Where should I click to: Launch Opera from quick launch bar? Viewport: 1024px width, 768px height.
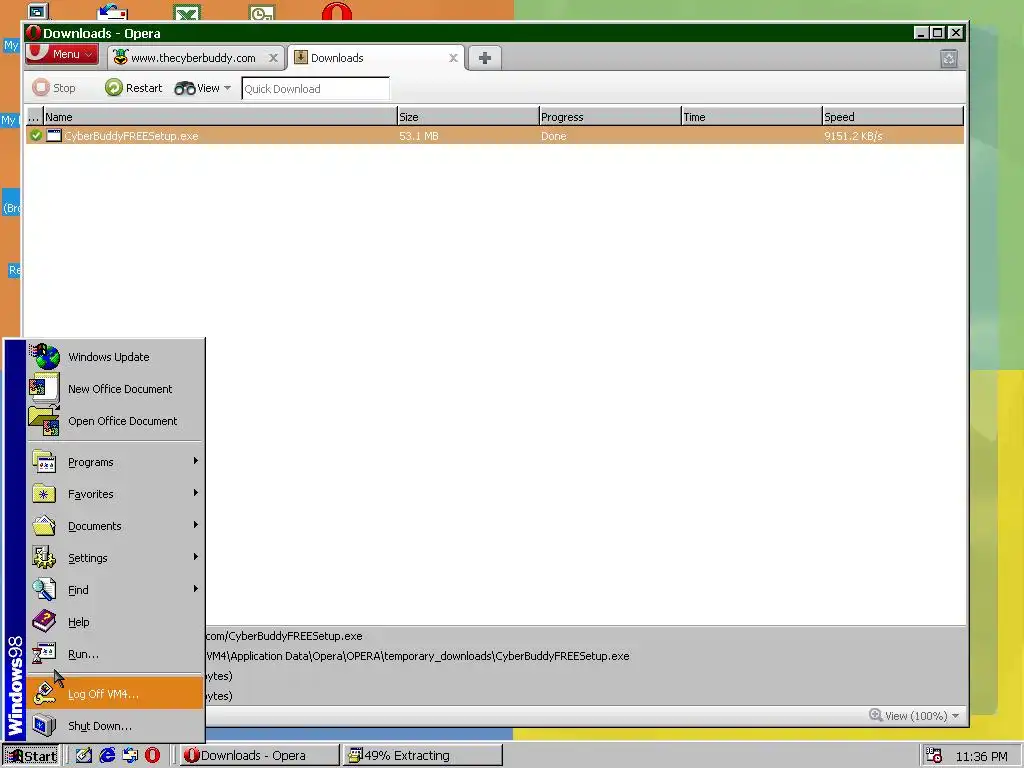(x=153, y=756)
